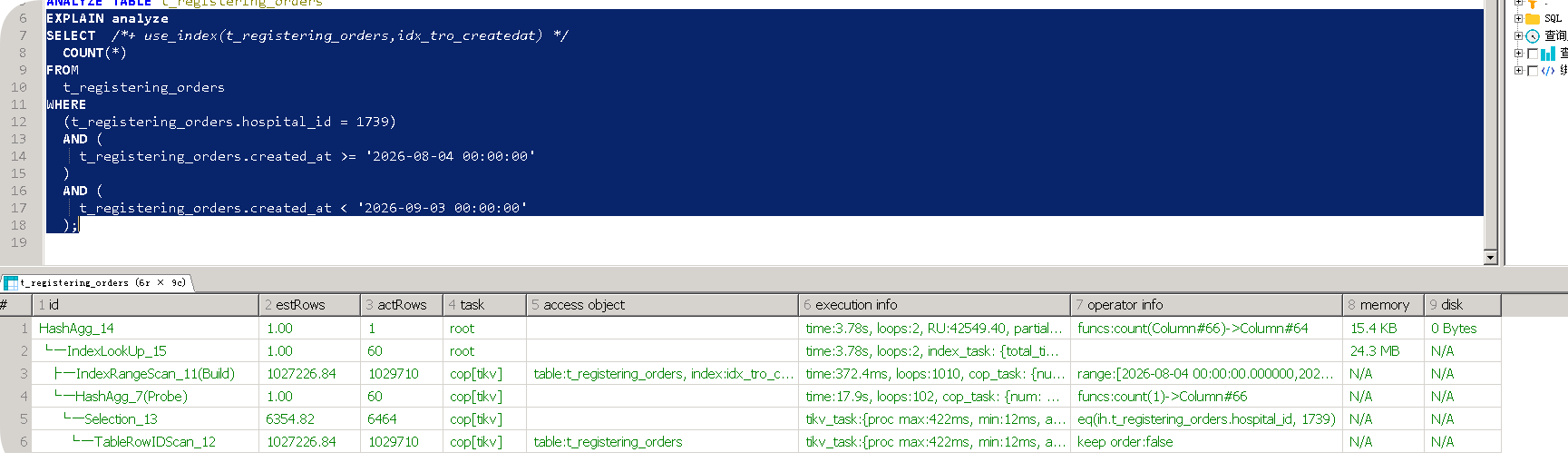Screen dimensions: 1568x472
Task: Open the t_registering_orders result tab
Action: 97,283
